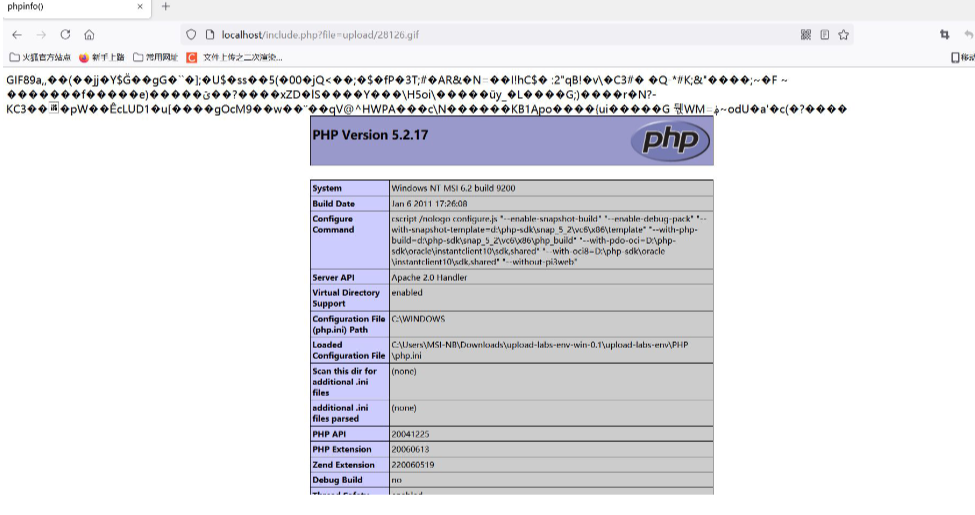Open the 新手上路 bookmark
This screenshot has height=515, width=975.
pyautogui.click(x=100, y=57)
